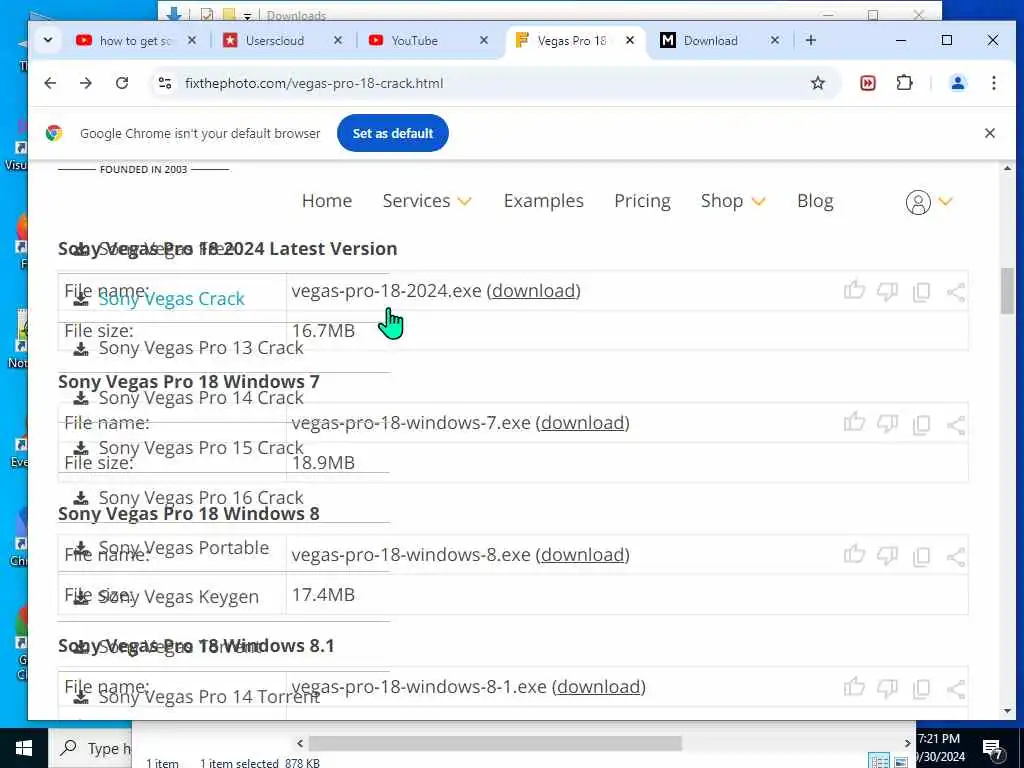This screenshot has width=1024, height=768.
Task: Go forward using Chrome's arrow button
Action: 86,83
